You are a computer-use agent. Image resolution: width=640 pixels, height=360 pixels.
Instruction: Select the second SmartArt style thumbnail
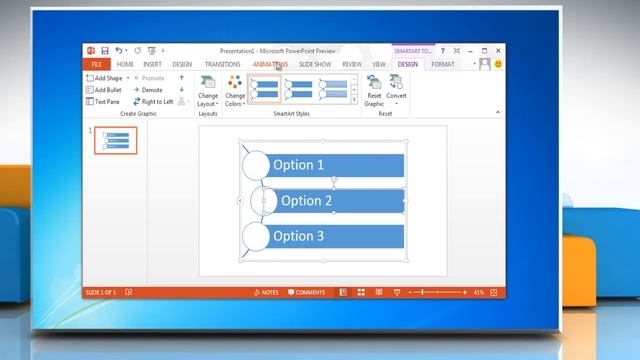pyautogui.click(x=298, y=89)
